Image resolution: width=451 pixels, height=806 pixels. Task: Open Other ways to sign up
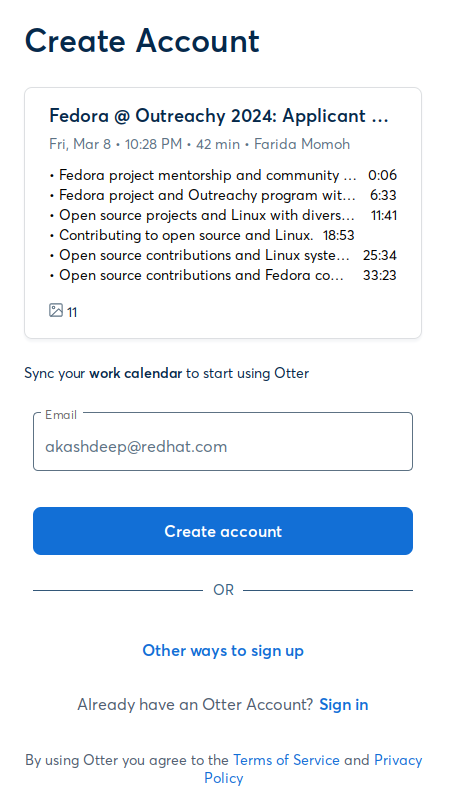pos(223,650)
